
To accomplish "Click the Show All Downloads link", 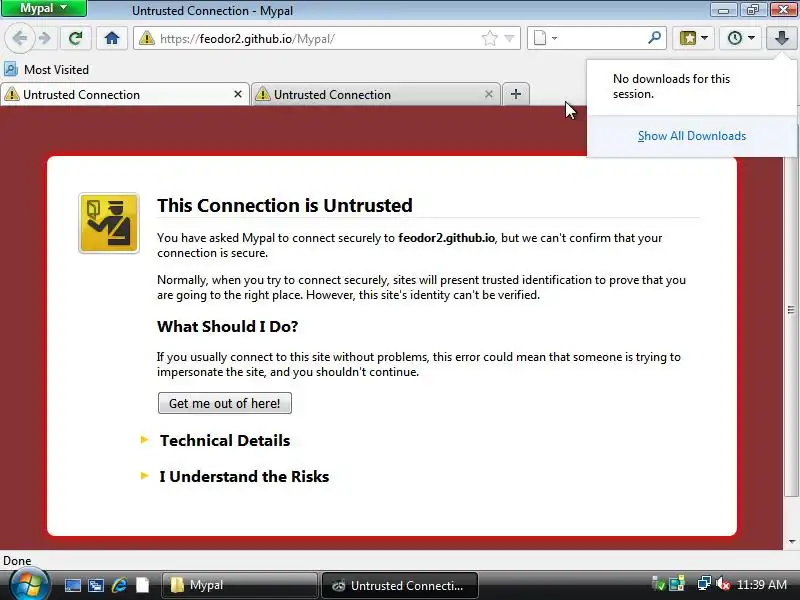I will coord(692,136).
